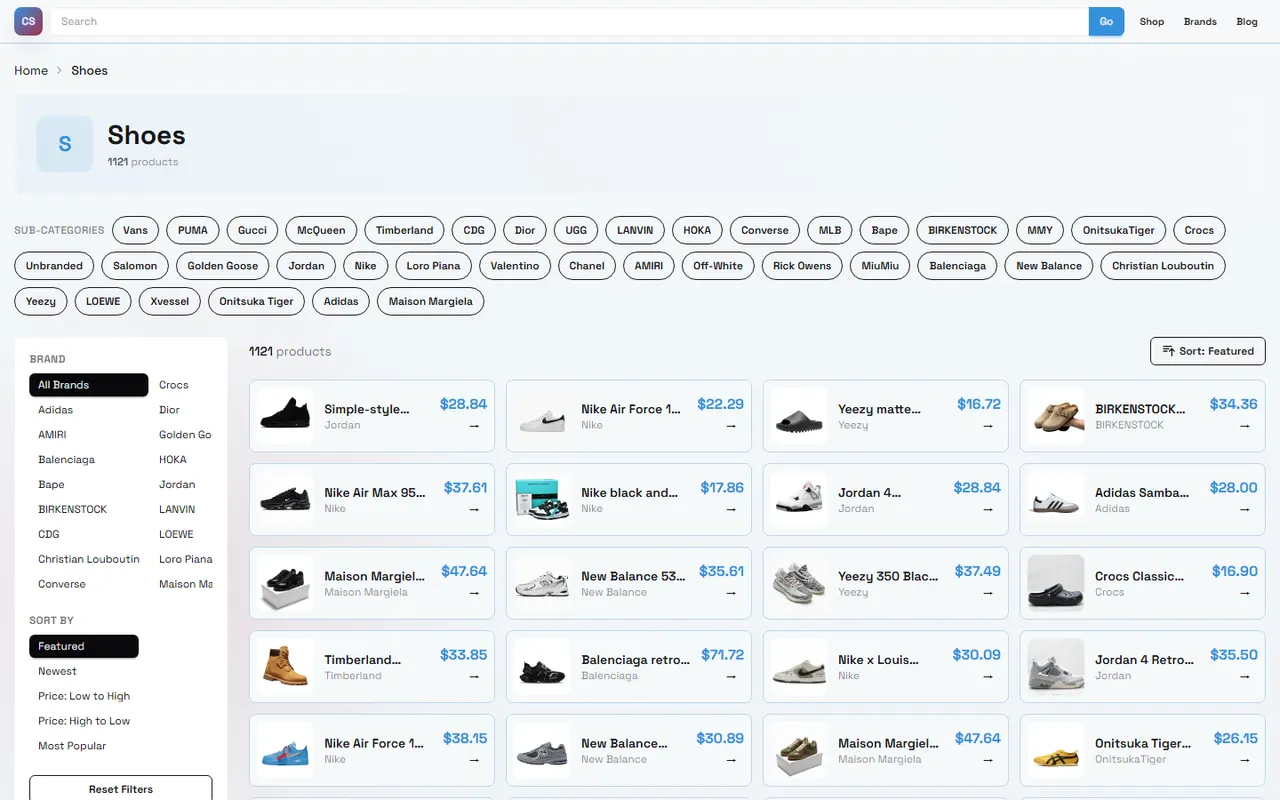Open Shop in top navigation
The height and width of the screenshot is (800, 1280).
tap(1152, 21)
